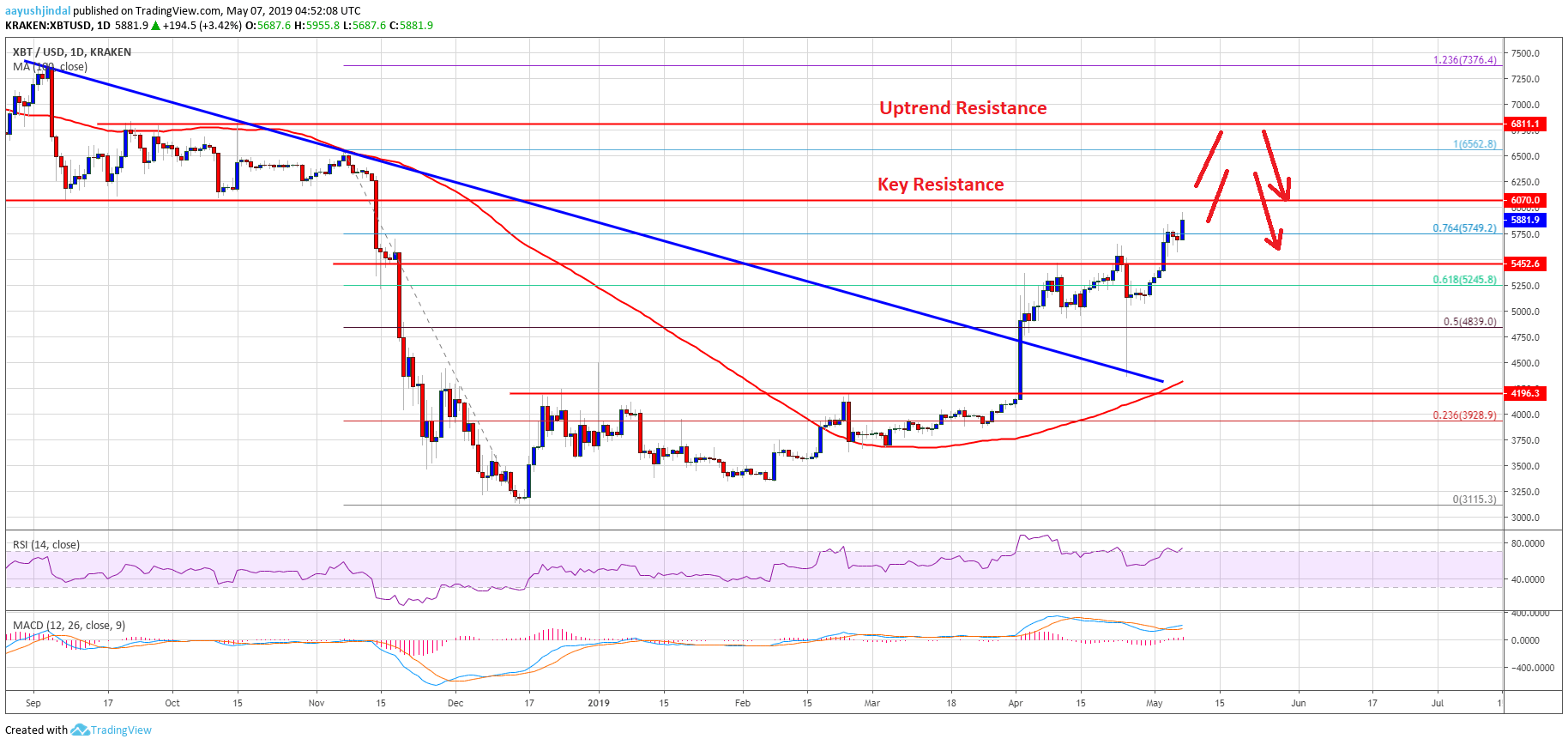The image size is (1568, 745).
Task: Click the 1(6562.8) Fibonacci label
Action: 1475,144
